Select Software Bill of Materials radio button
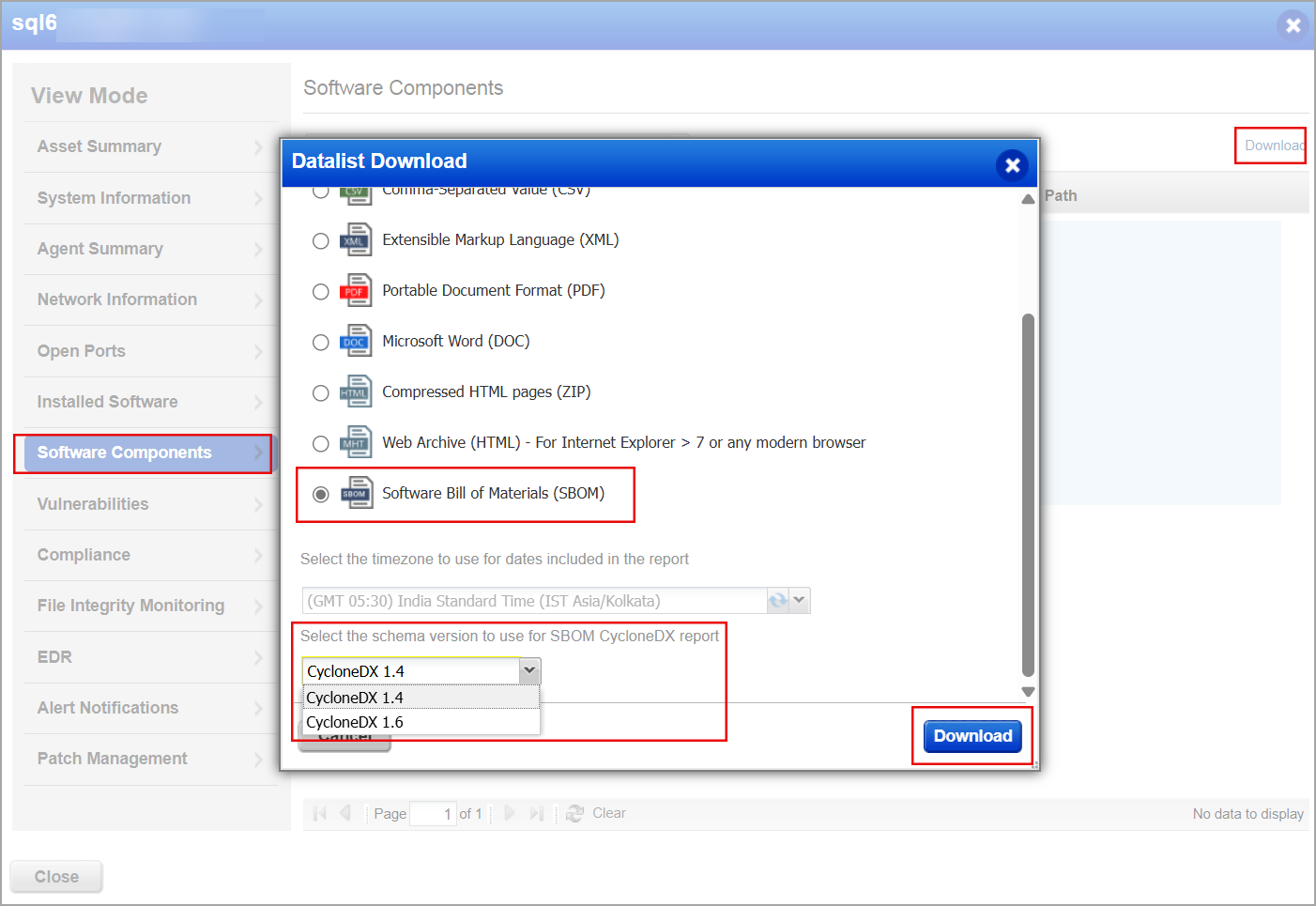The image size is (1316, 906). [321, 495]
